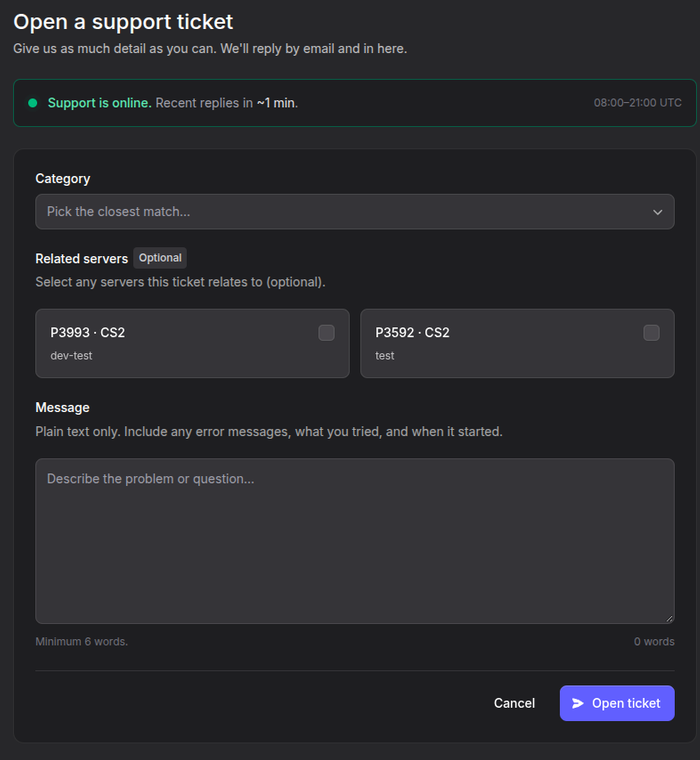Click the textarea resize handle

pos(669,618)
